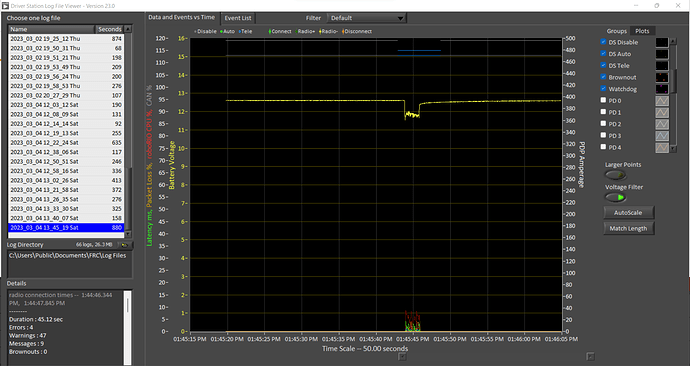Uncheck the DS Auto plot checkbox
The width and height of the screenshot is (690, 366).
pyautogui.click(x=603, y=54)
